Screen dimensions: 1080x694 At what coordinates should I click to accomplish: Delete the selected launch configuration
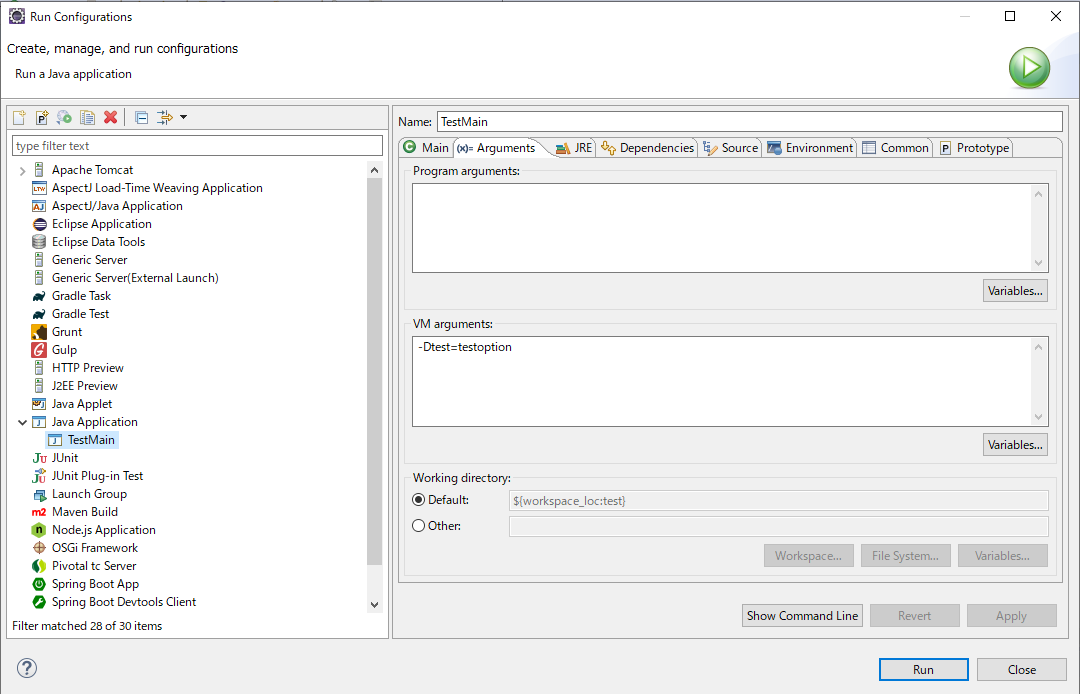point(111,118)
